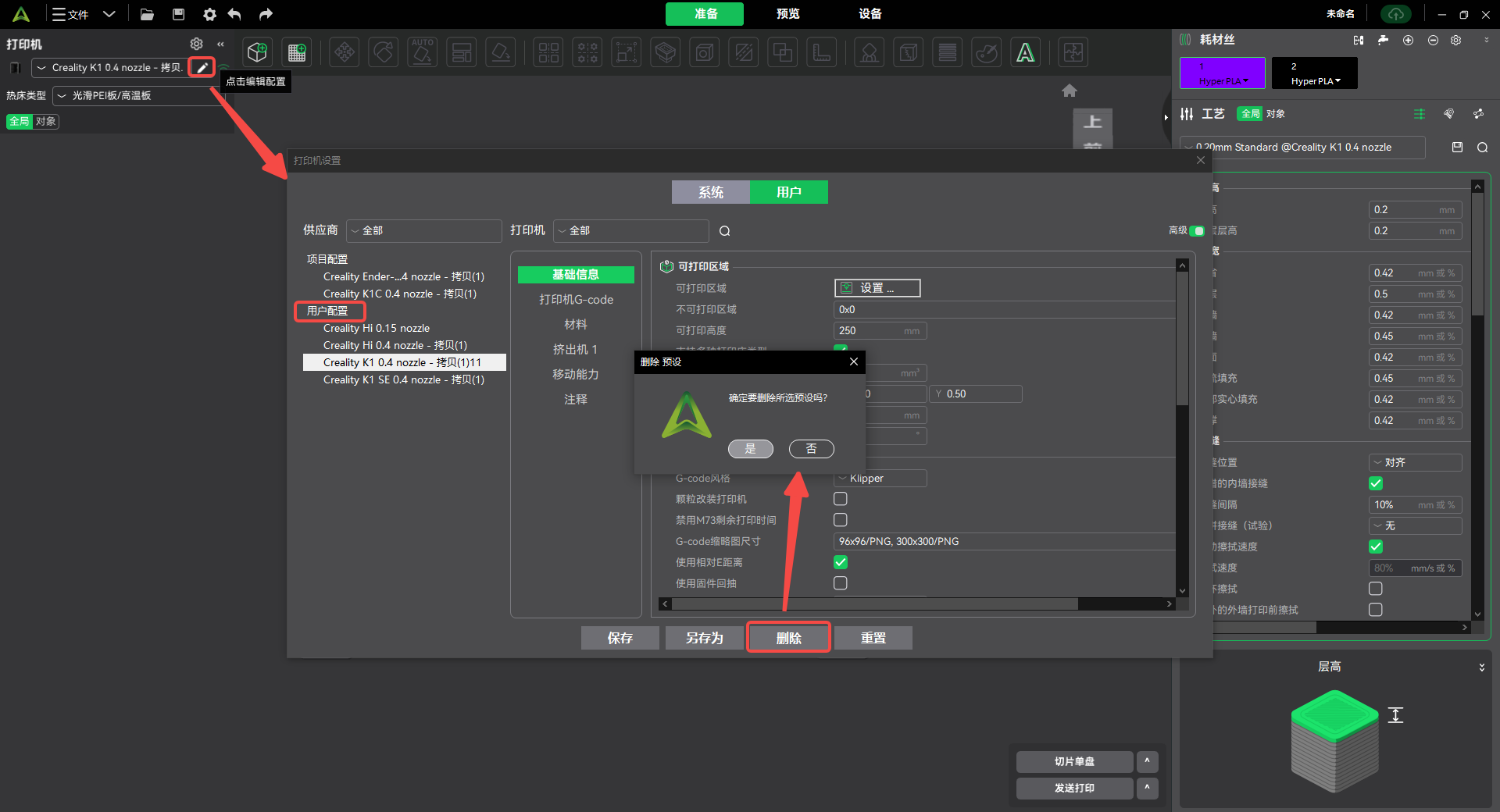Open the 热床类型 bed type dropdown
Screen dimensions: 1500x812
coord(137,95)
